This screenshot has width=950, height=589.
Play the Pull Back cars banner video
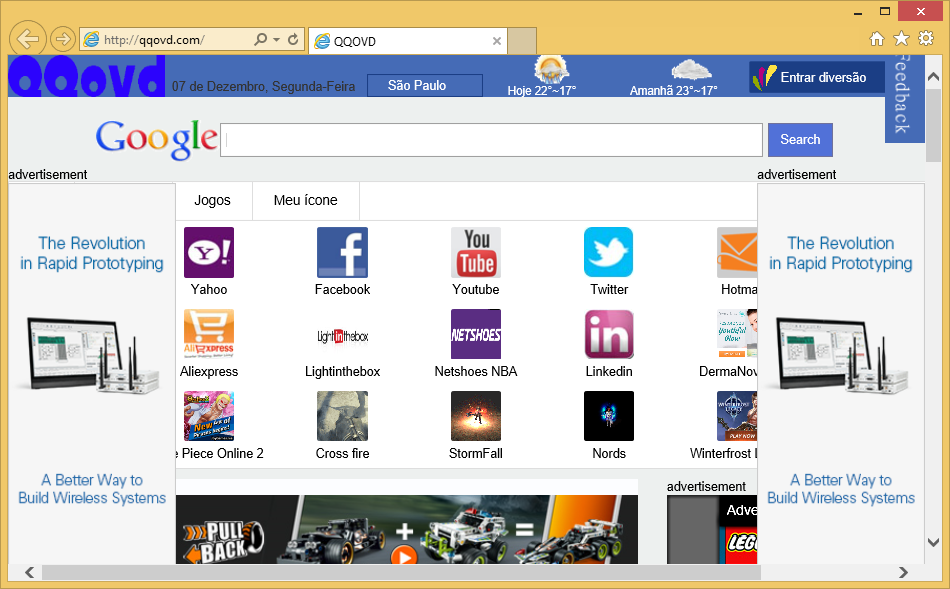click(x=404, y=556)
